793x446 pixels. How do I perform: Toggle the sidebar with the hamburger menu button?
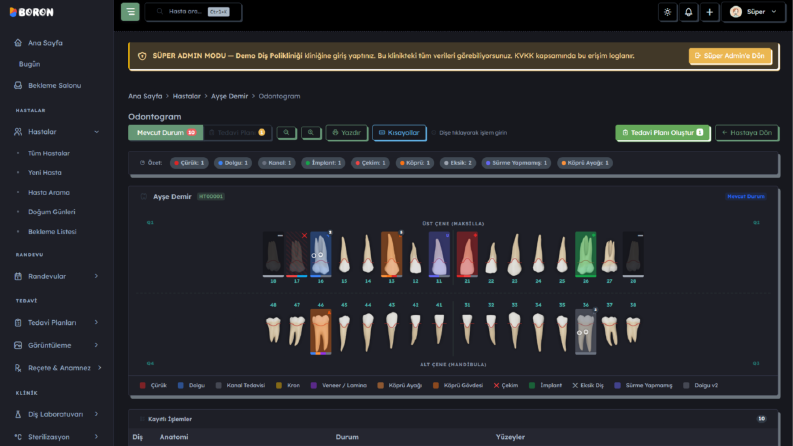tap(130, 12)
